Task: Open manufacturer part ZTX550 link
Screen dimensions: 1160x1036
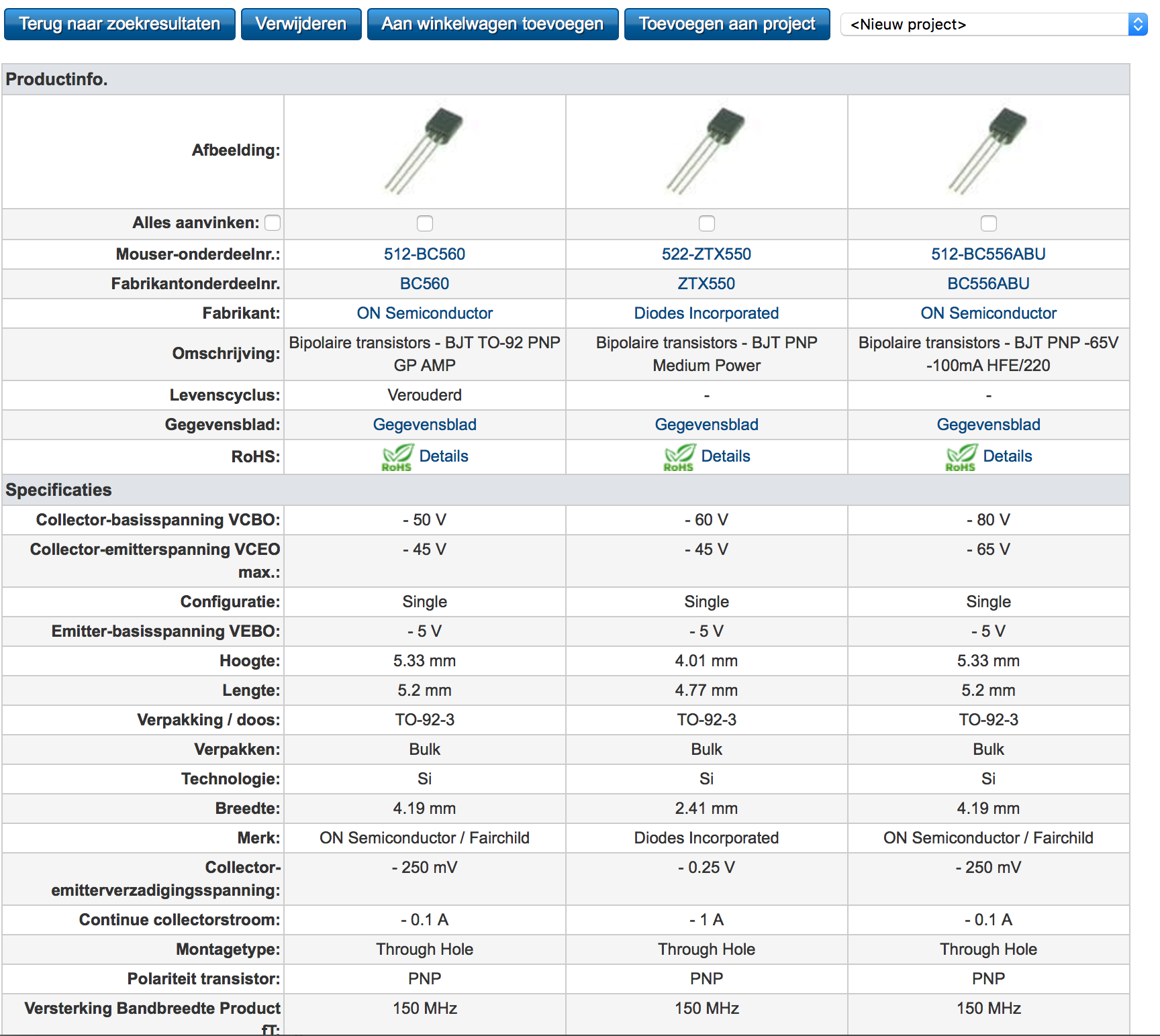Action: pyautogui.click(x=706, y=284)
